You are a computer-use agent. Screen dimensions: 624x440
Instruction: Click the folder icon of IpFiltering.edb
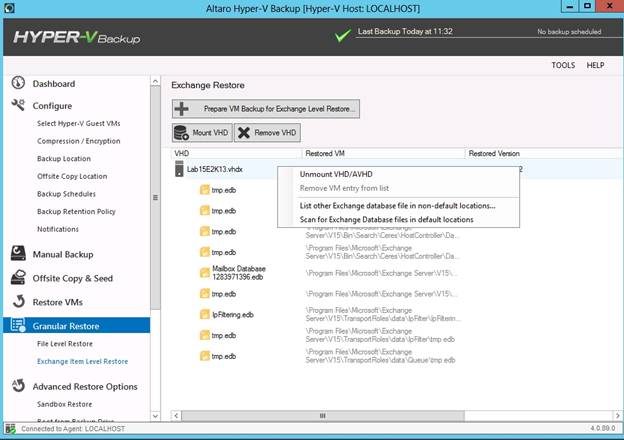(x=205, y=314)
